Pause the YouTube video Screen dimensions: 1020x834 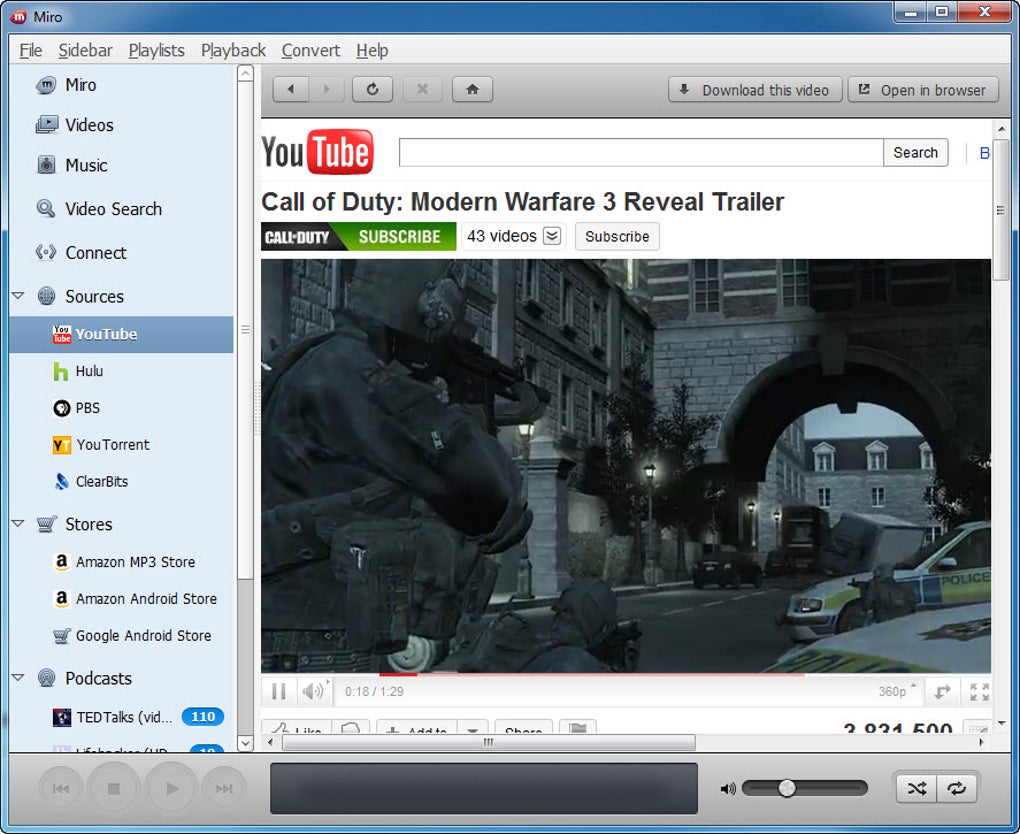(278, 691)
